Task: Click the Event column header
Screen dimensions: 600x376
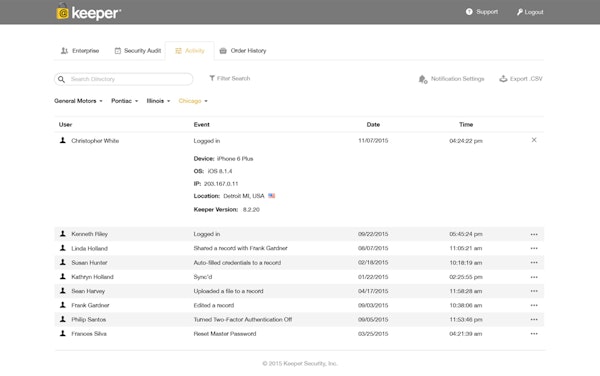Action: pos(202,125)
